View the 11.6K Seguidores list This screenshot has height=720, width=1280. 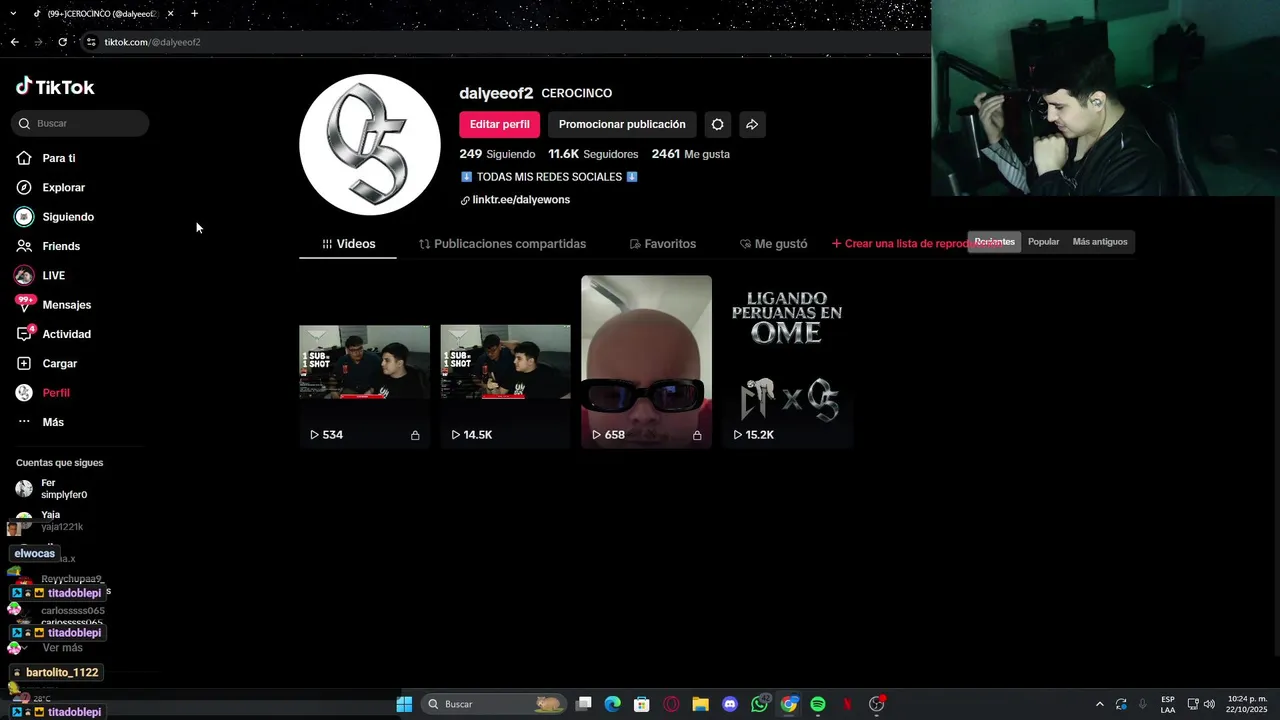coord(593,154)
